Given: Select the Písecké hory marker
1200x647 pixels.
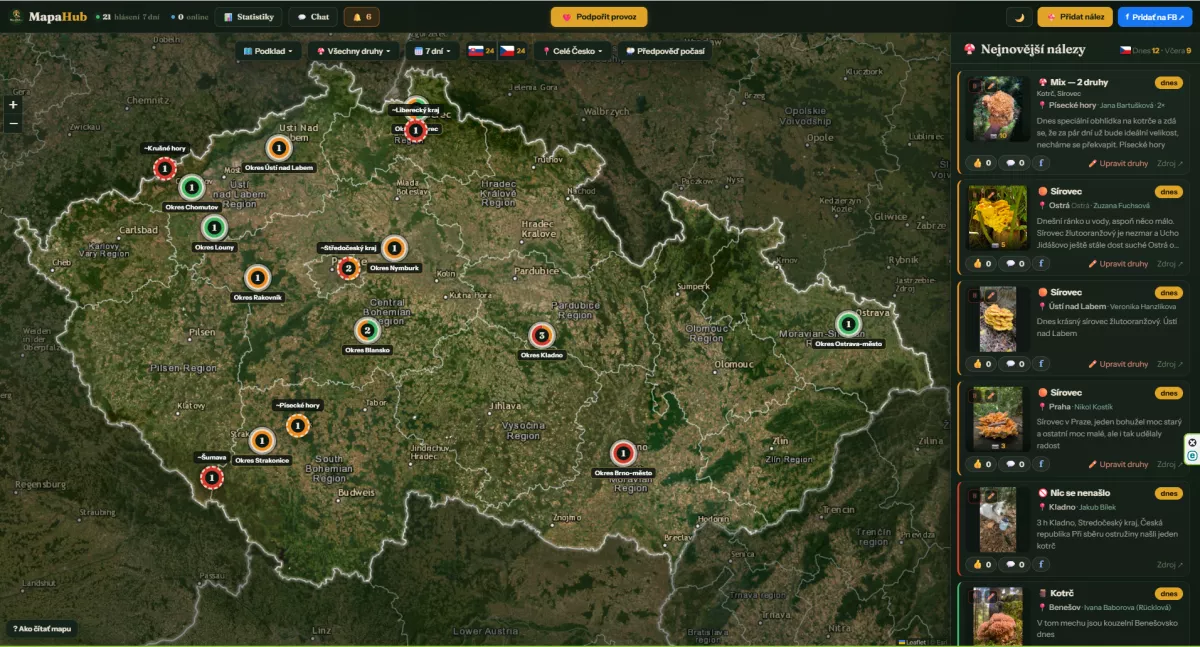Looking at the screenshot, I should coord(297,425).
